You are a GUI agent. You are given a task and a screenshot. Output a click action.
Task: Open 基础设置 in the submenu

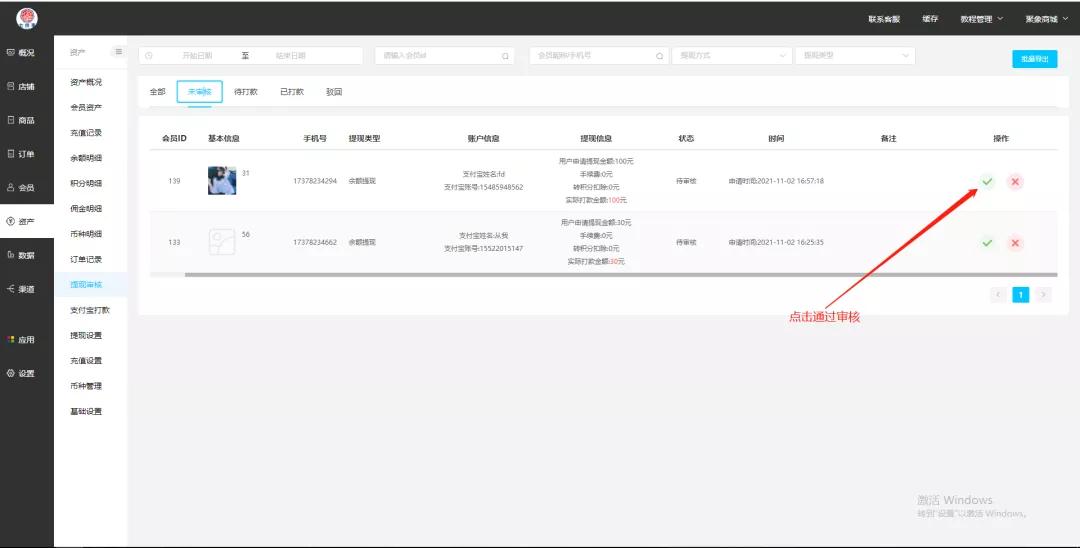[x=86, y=411]
